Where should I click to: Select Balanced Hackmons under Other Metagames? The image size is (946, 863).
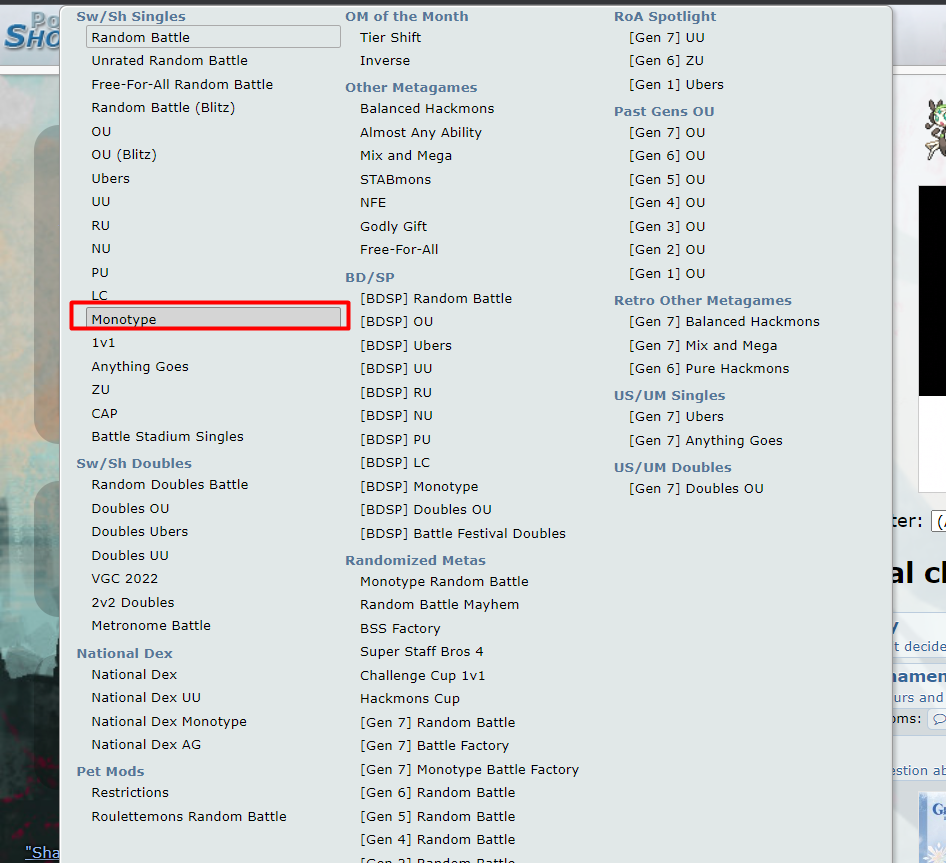click(x=427, y=108)
